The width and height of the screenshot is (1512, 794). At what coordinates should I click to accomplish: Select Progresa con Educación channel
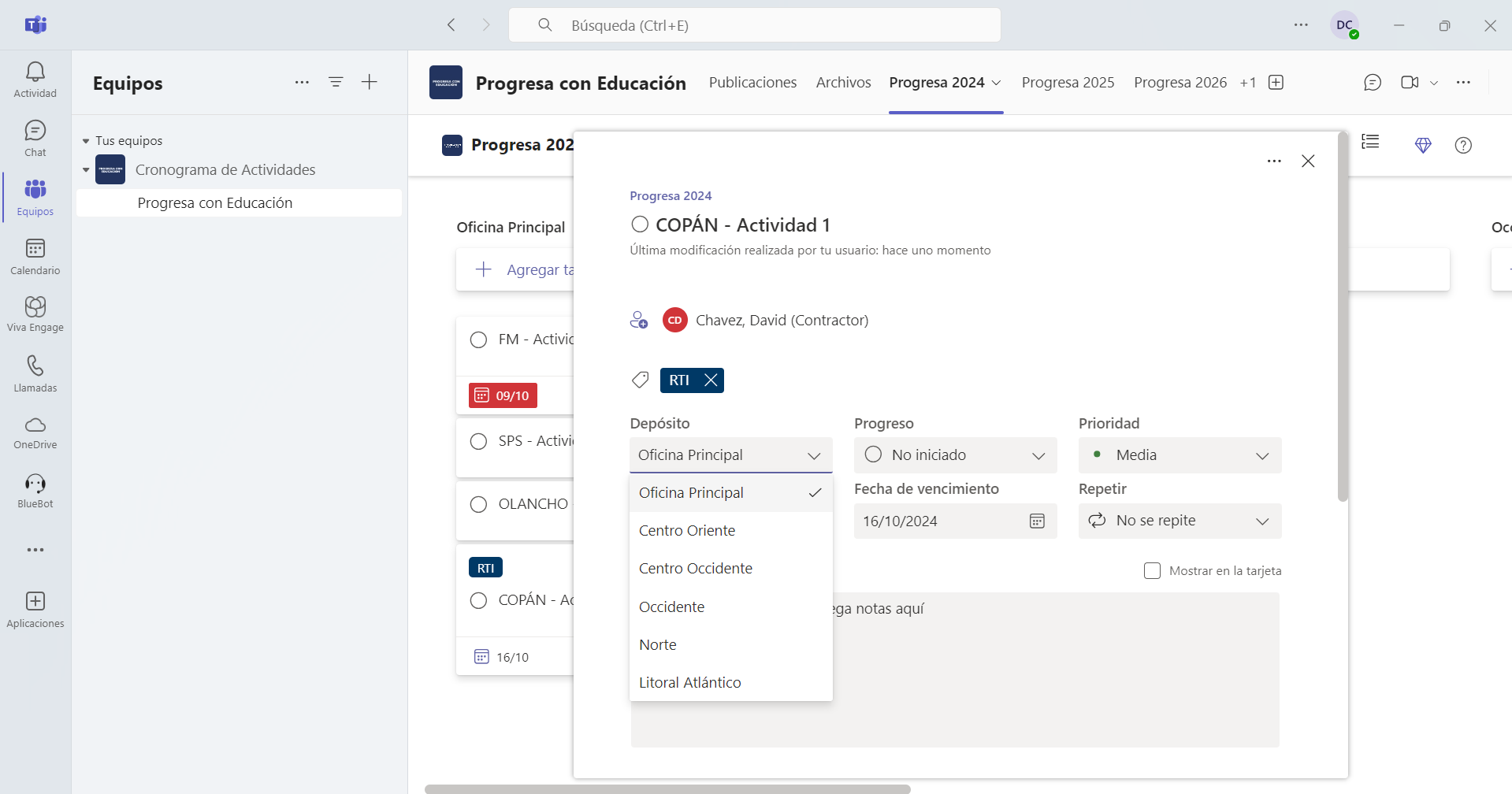(239, 203)
